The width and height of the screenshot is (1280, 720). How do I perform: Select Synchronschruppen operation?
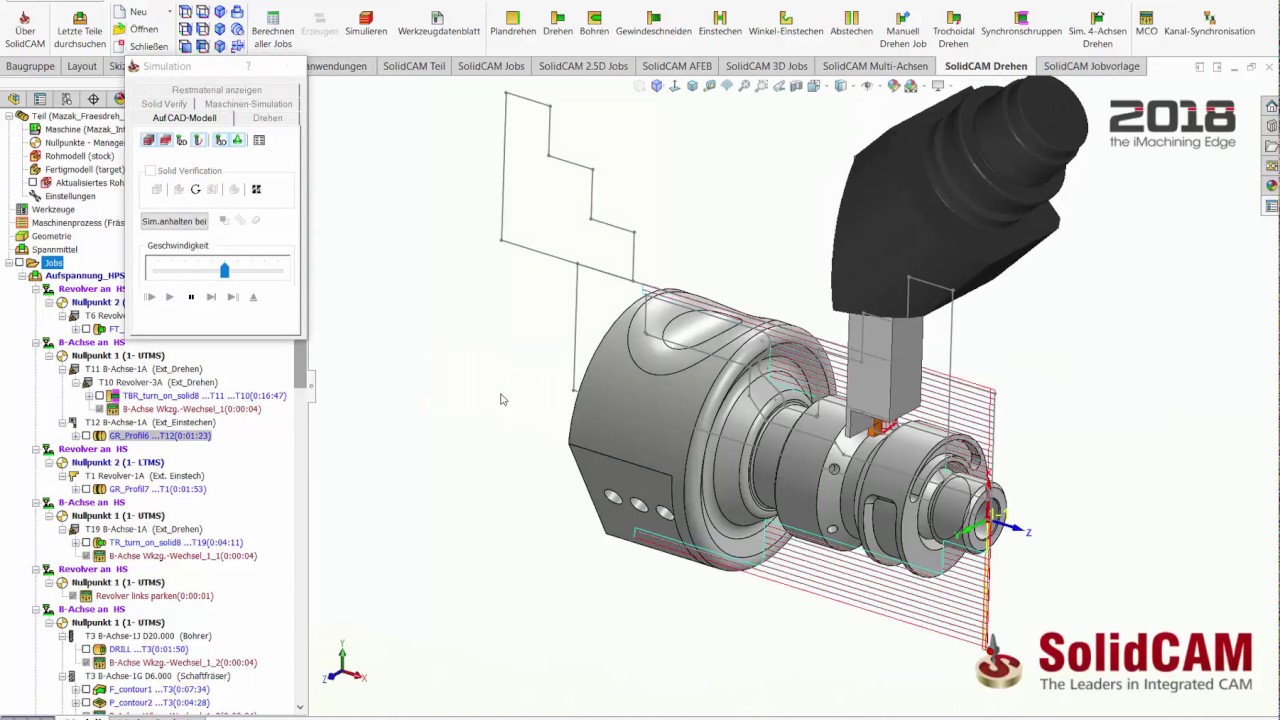pyautogui.click(x=1021, y=24)
